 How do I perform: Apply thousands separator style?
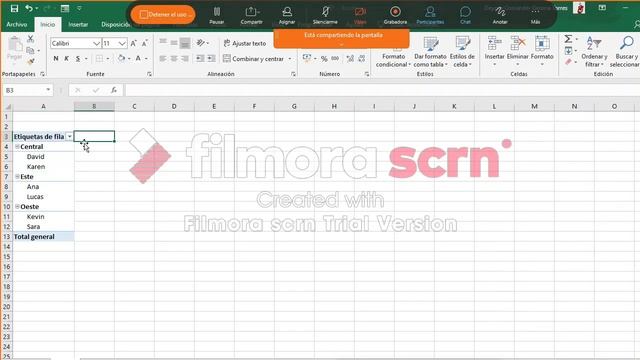pos(335,59)
